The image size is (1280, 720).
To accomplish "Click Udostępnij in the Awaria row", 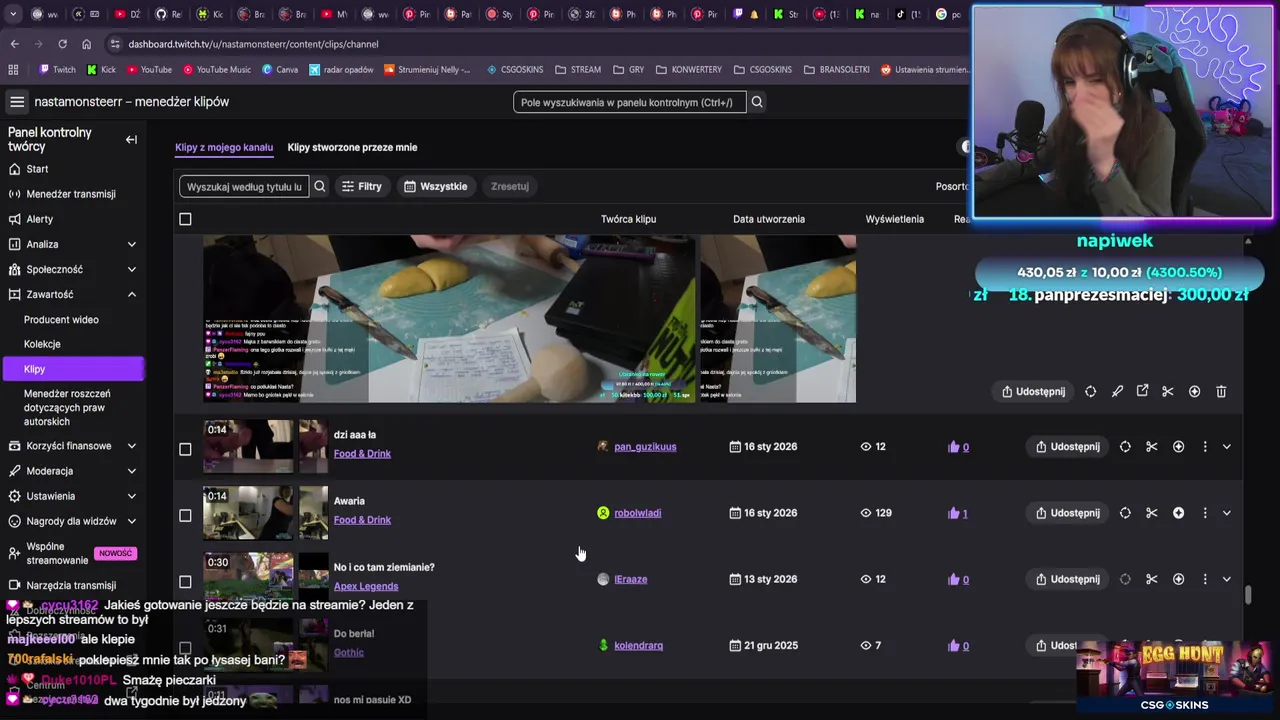I will click(1067, 513).
